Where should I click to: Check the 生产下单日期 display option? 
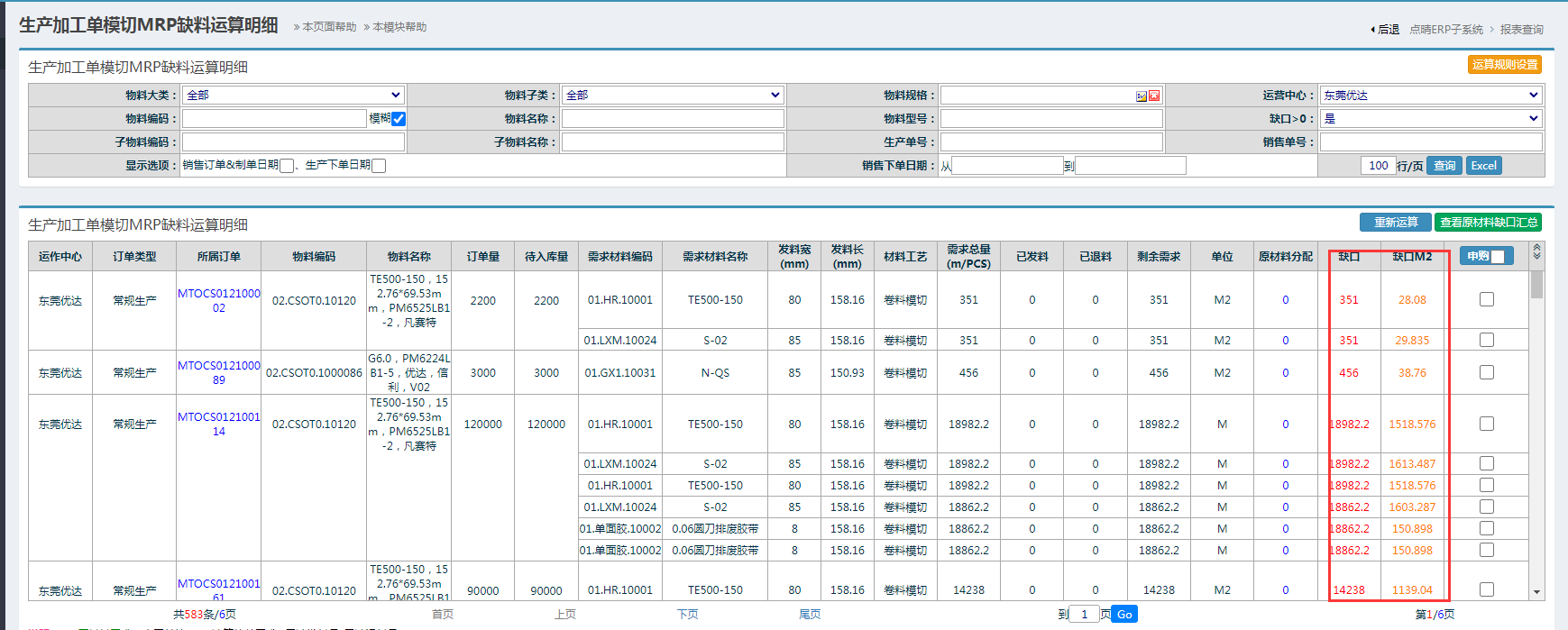379,166
